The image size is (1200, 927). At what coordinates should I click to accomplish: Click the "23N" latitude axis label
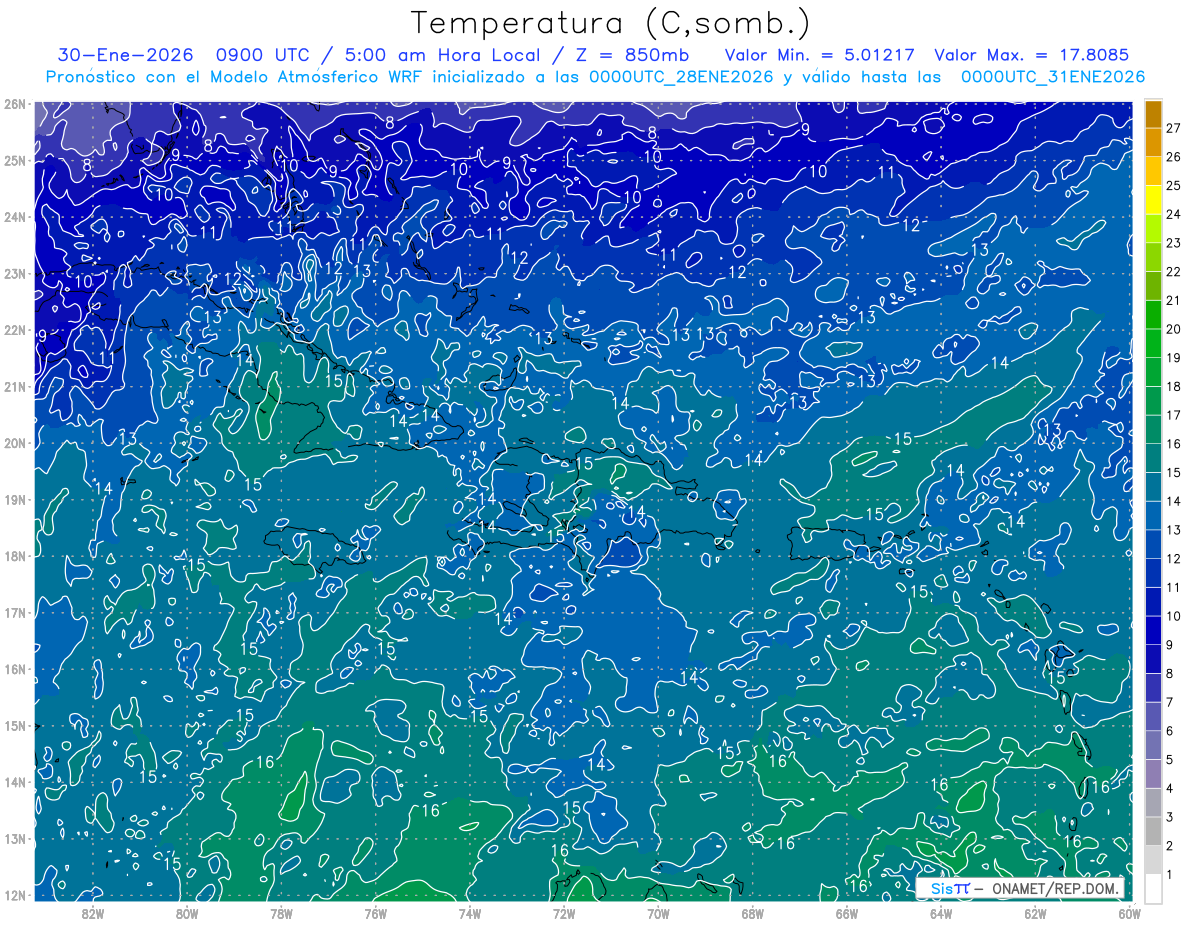coord(15,274)
